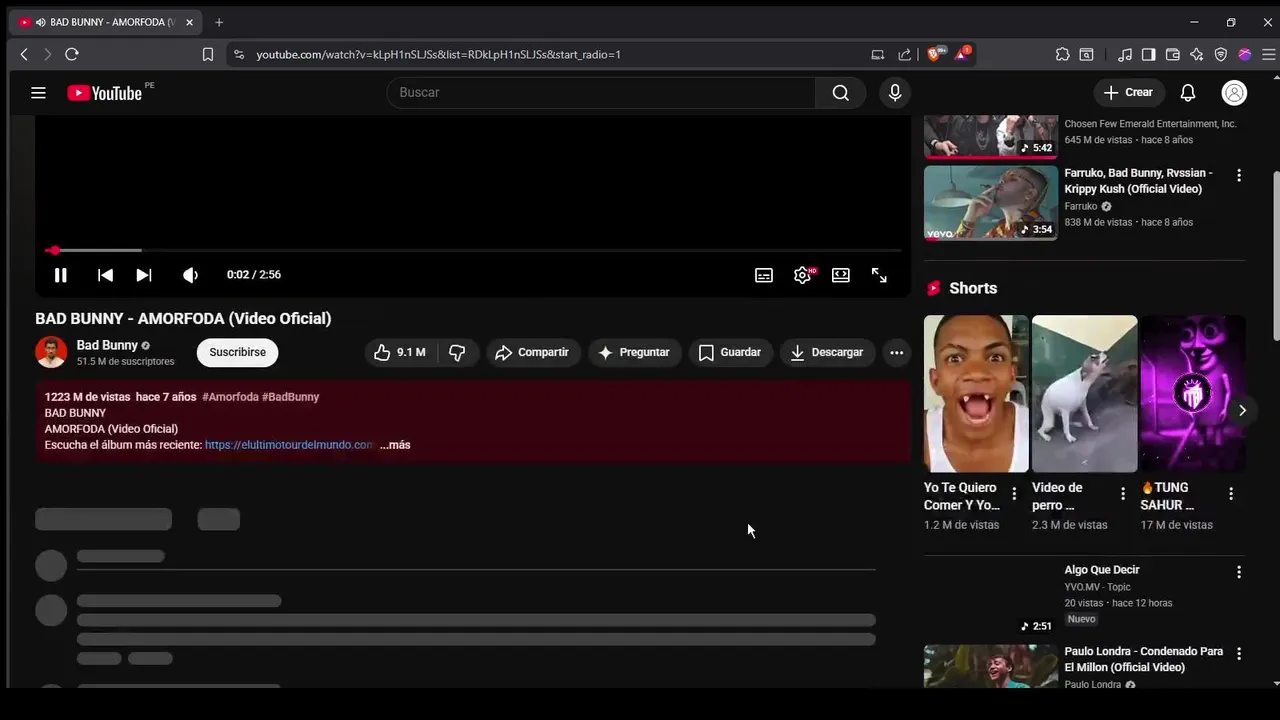This screenshot has width=1280, height=720.
Task: Show next Shorts with right arrow
Action: (x=1242, y=410)
